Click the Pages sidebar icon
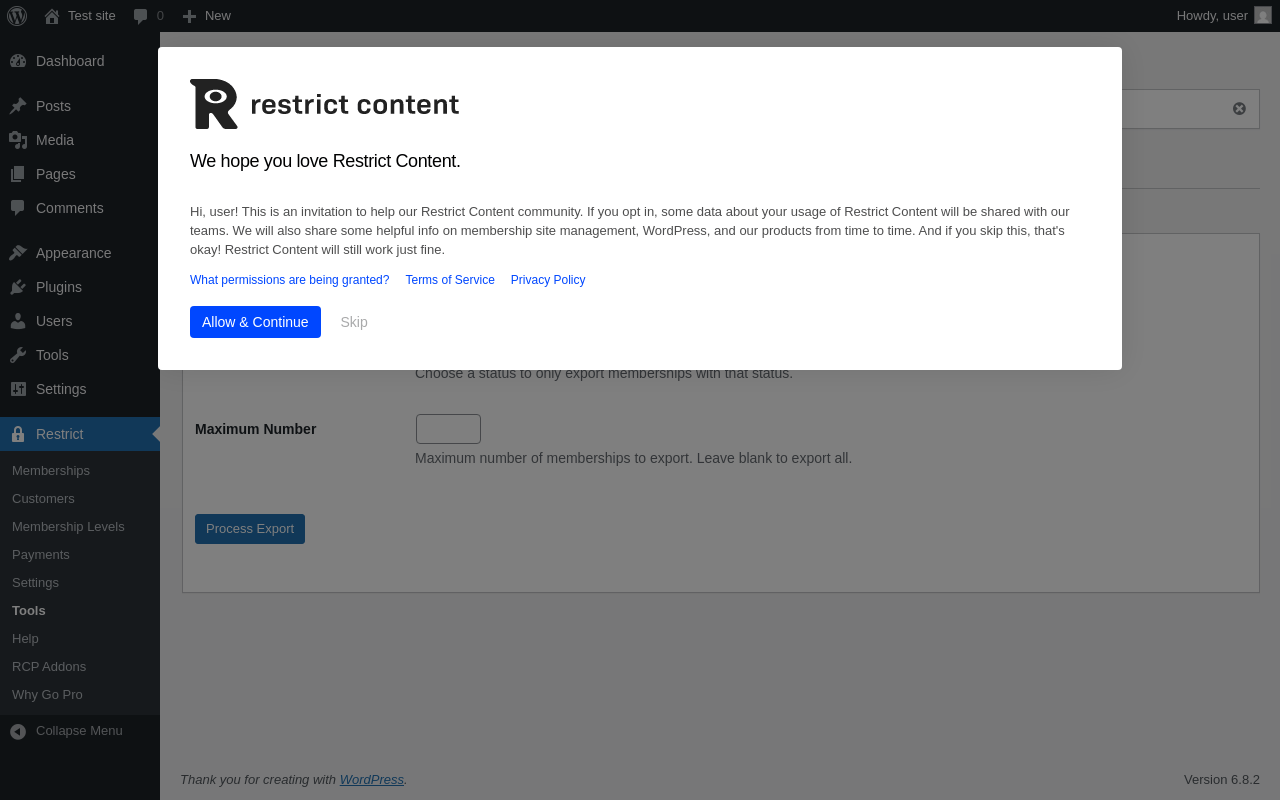Screen dimensions: 1280x800 [x=18, y=174]
